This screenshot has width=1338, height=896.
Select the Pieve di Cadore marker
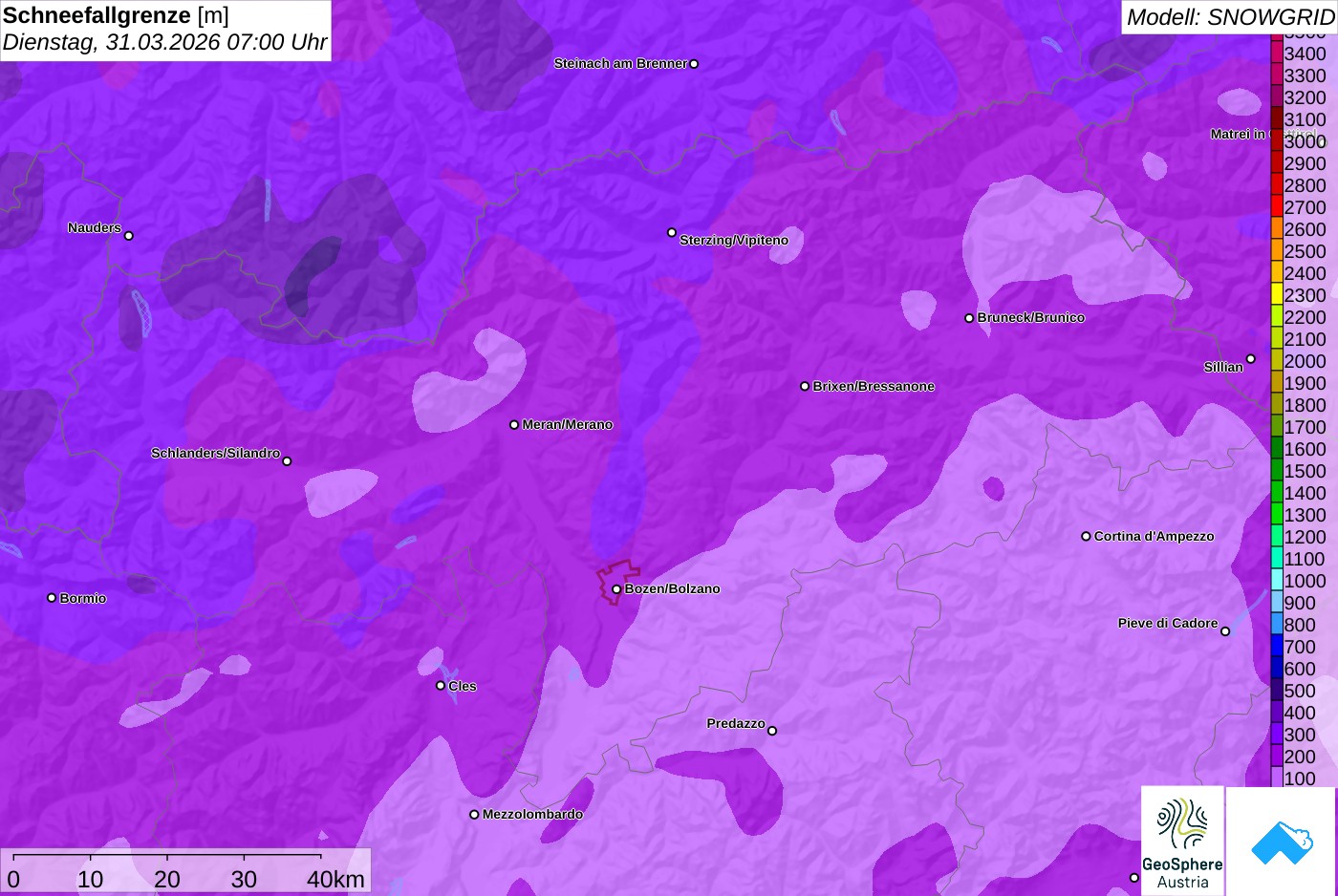[1225, 631]
